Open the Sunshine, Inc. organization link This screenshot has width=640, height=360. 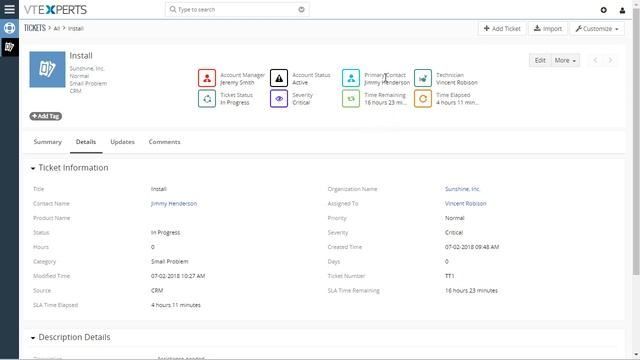[x=462, y=189]
